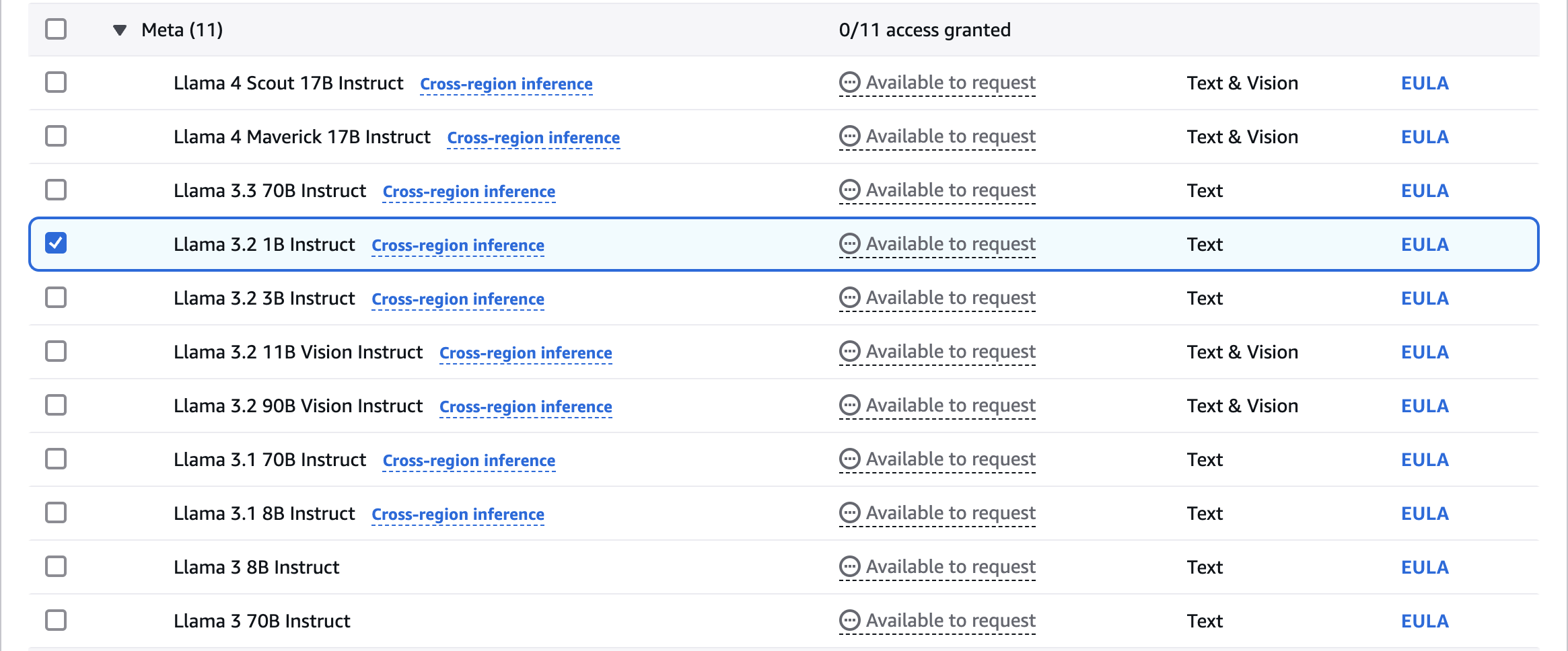The height and width of the screenshot is (651, 1568).
Task: Click status icon for Llama 4 Scout row
Action: tap(850, 82)
